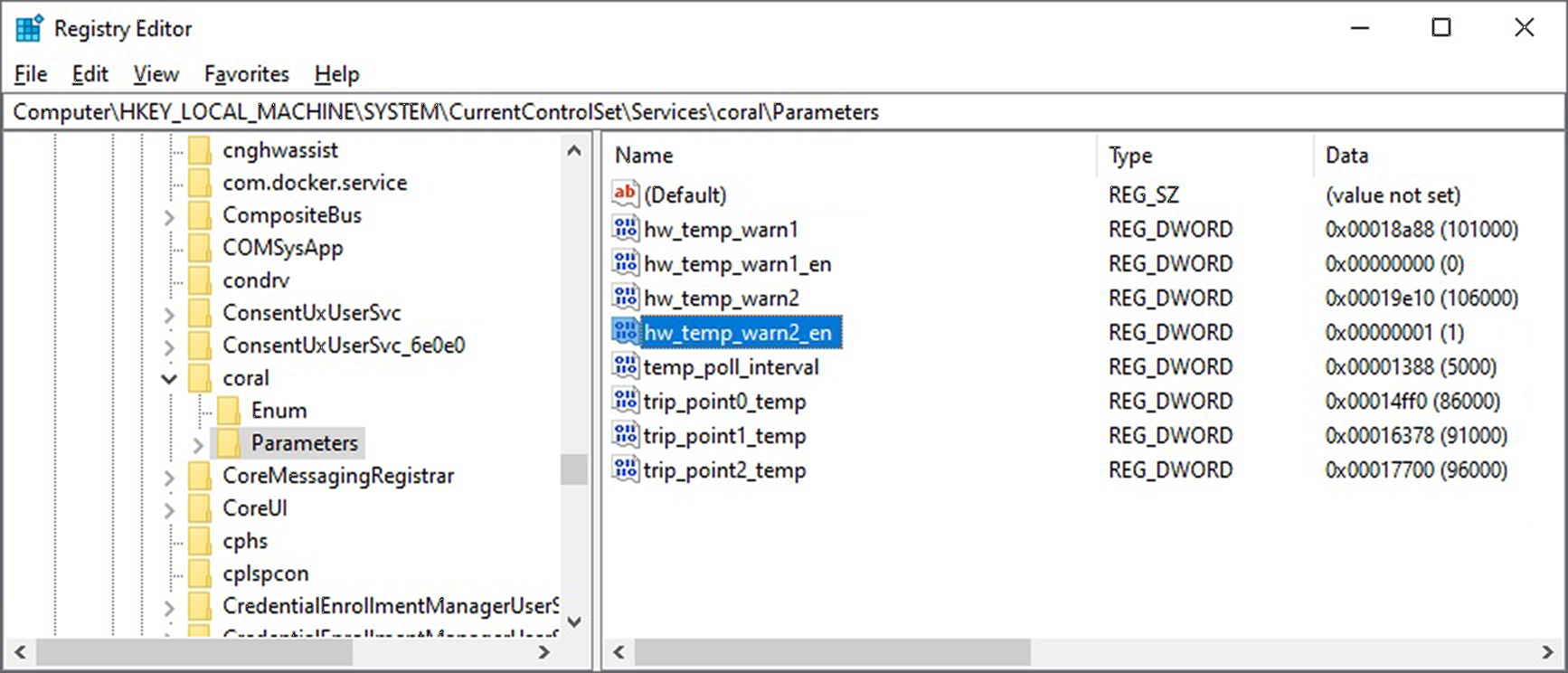The height and width of the screenshot is (673, 1568).
Task: Open the Favorites menu
Action: (246, 74)
